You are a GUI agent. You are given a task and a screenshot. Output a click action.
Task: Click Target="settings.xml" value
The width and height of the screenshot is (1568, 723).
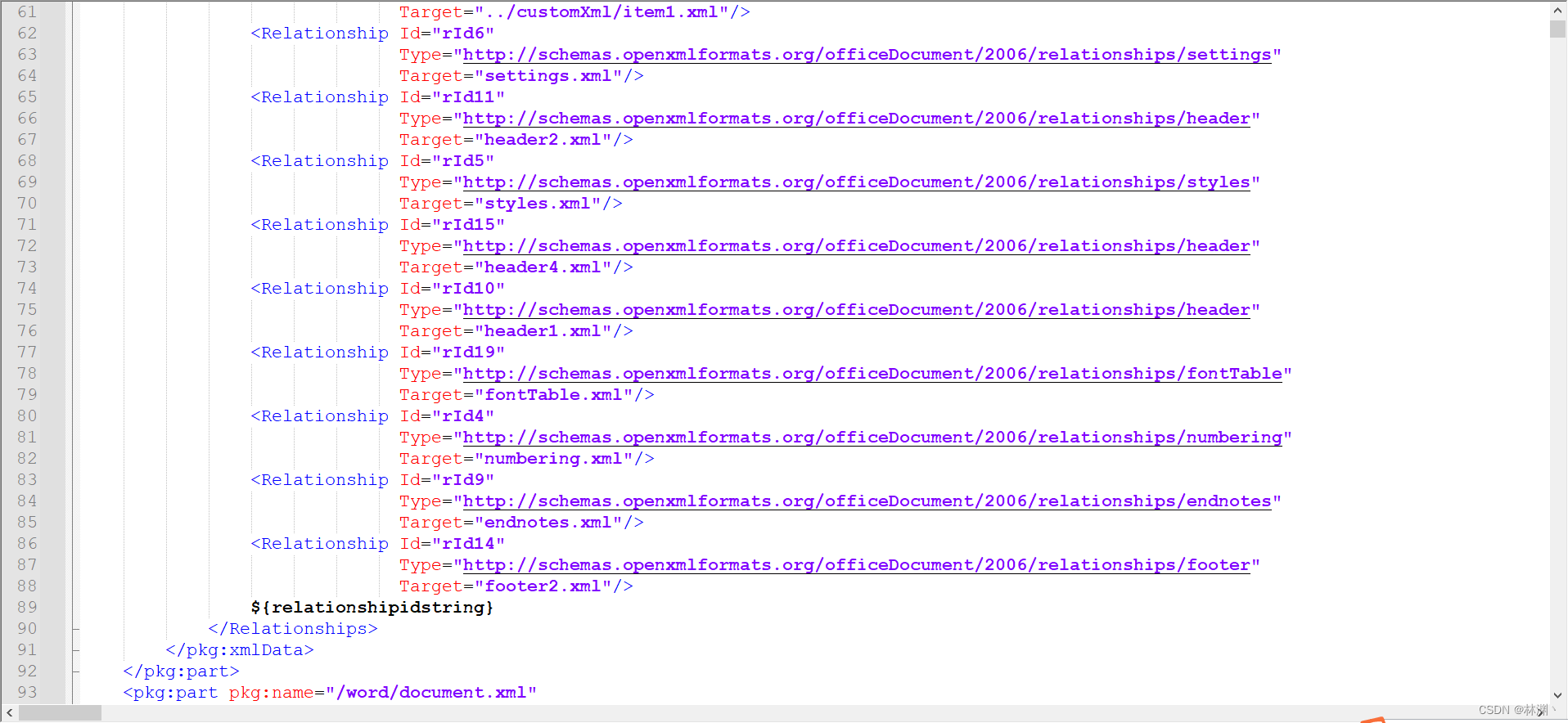[548, 76]
